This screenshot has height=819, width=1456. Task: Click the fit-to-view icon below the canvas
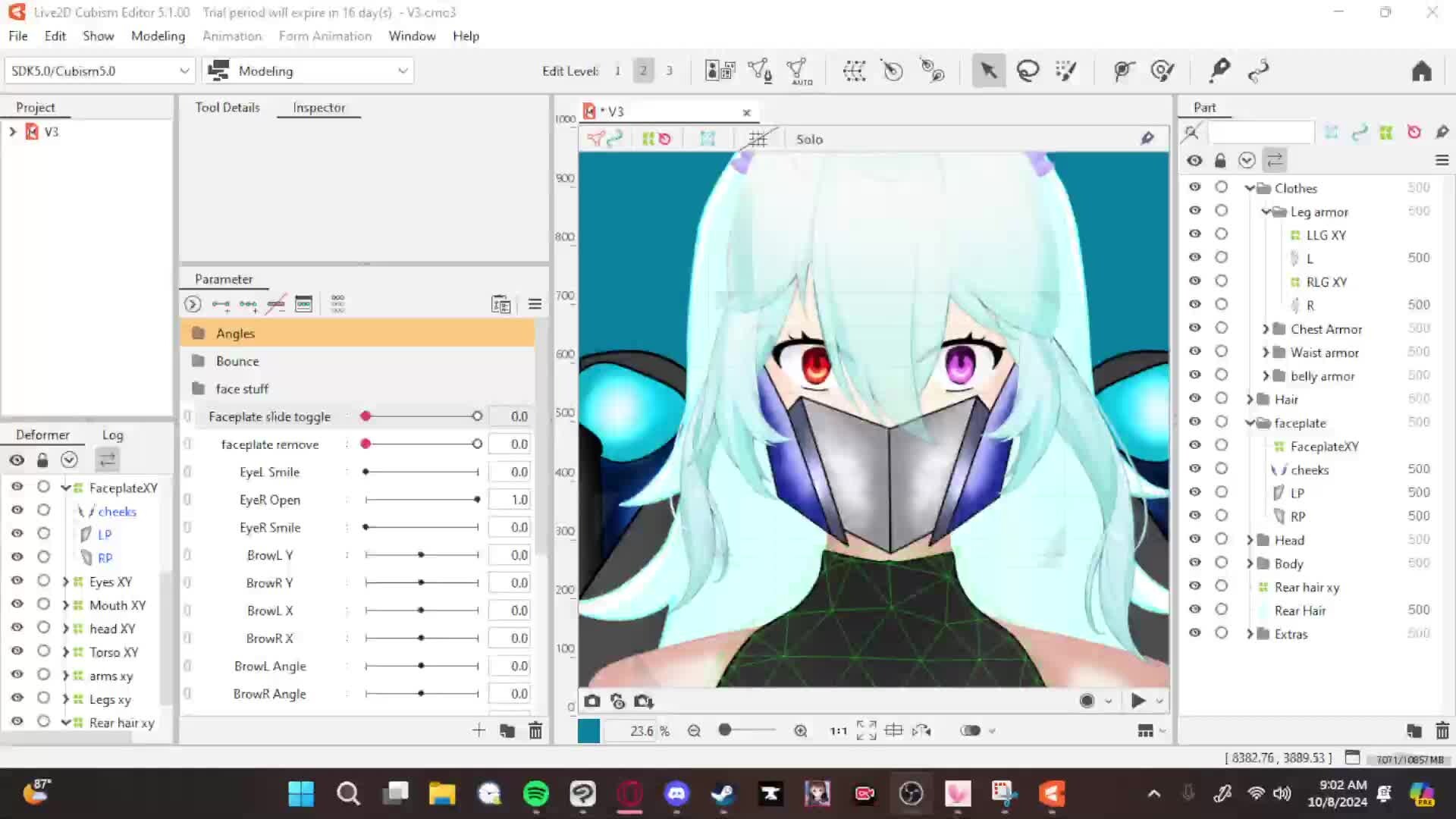pos(865,730)
